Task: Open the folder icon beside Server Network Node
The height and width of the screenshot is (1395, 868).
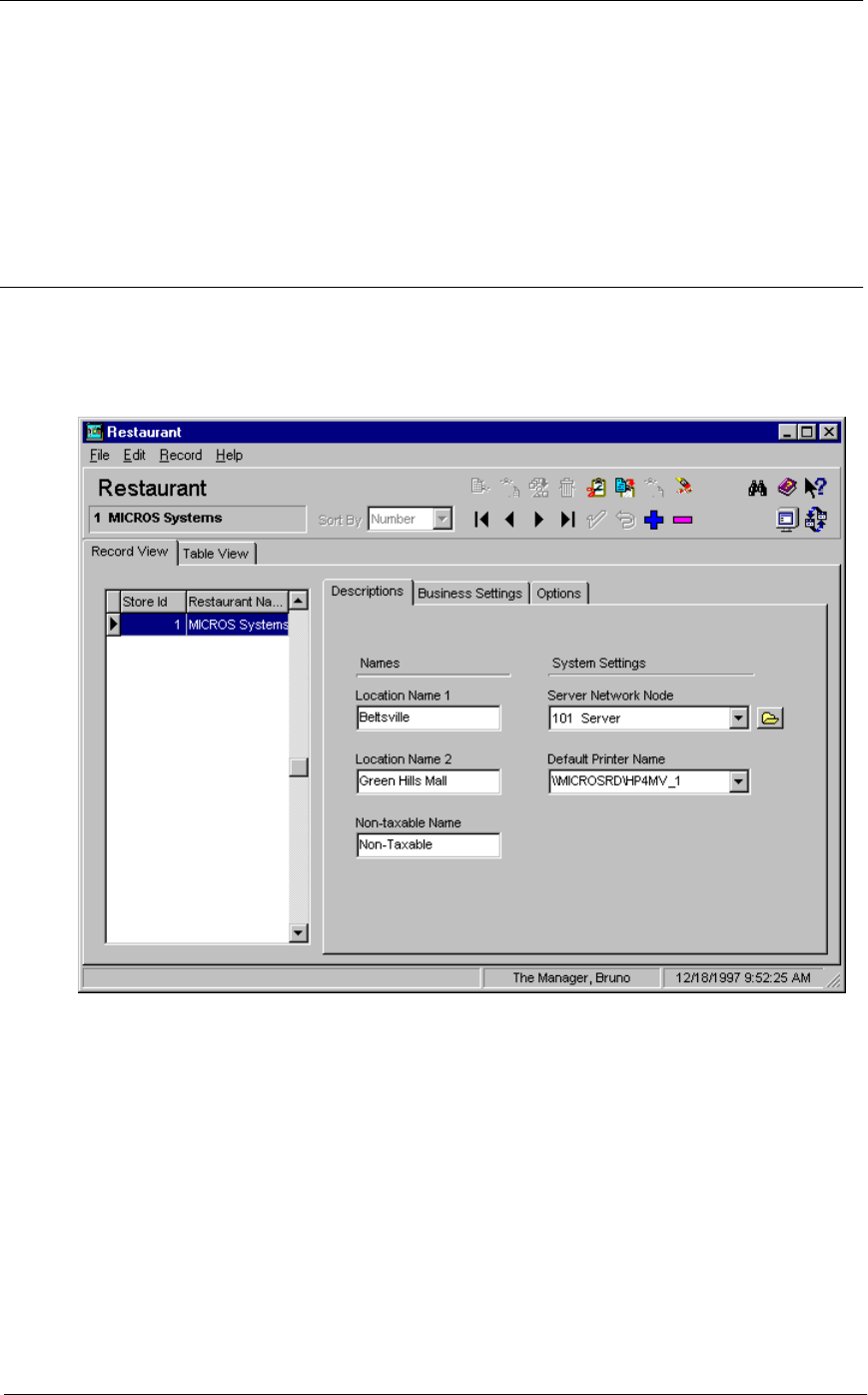Action: click(770, 718)
